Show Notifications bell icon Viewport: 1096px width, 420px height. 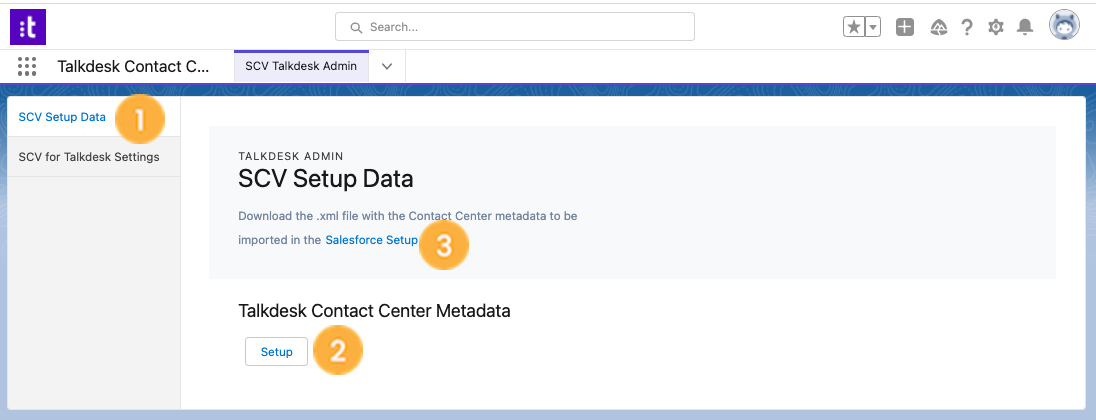pyautogui.click(x=1025, y=27)
